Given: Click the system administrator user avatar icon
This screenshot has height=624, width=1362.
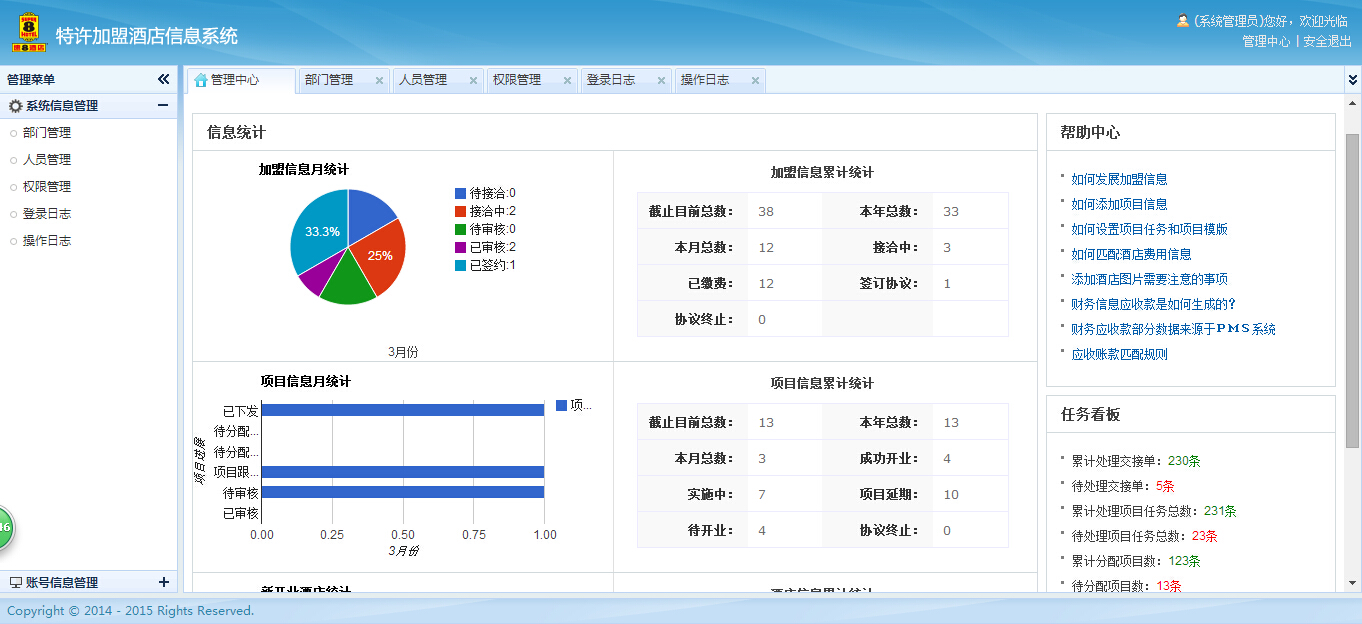Looking at the screenshot, I should click(x=1183, y=21).
